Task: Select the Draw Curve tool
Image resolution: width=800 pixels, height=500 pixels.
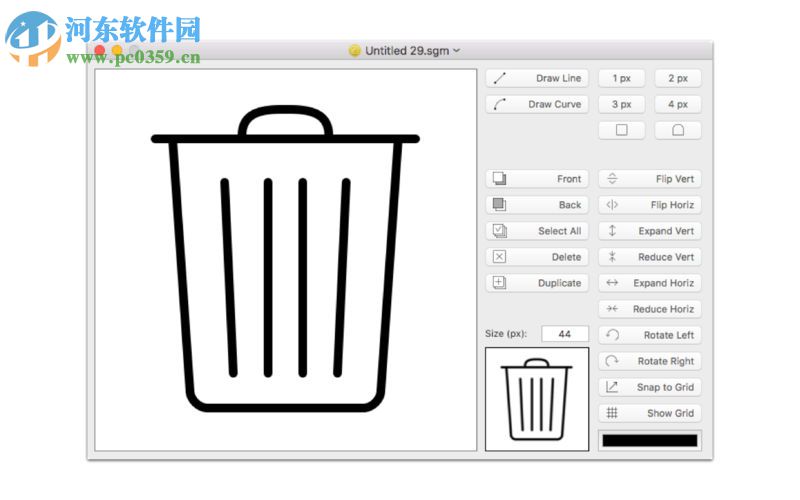Action: click(x=537, y=104)
